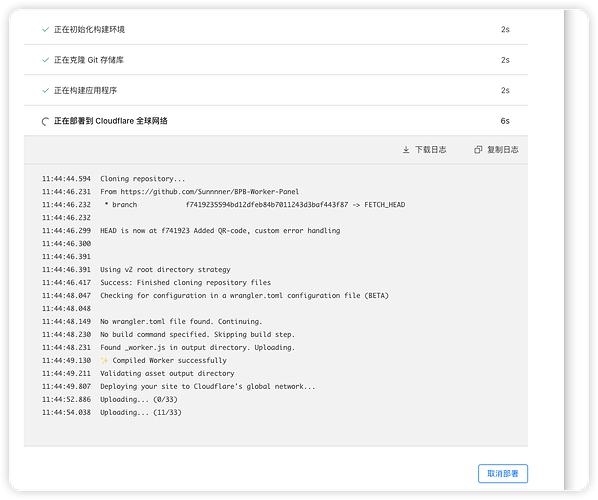Select the commit hash before FETCH_HEAD
598x500 pixels.
coord(267,204)
